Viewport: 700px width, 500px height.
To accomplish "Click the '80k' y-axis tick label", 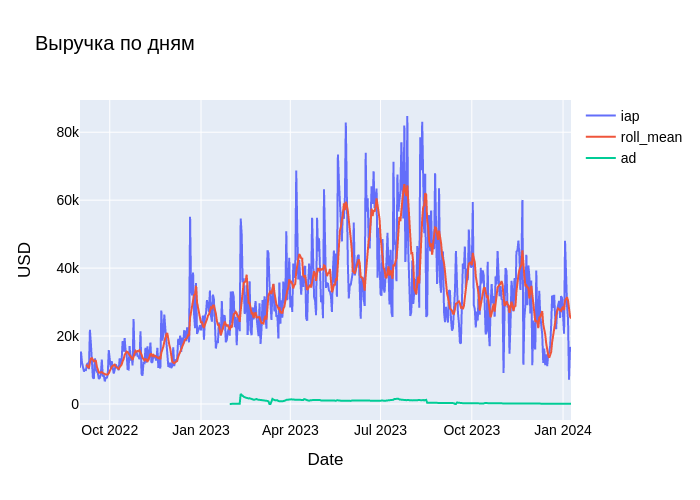I will pyautogui.click(x=67, y=132).
